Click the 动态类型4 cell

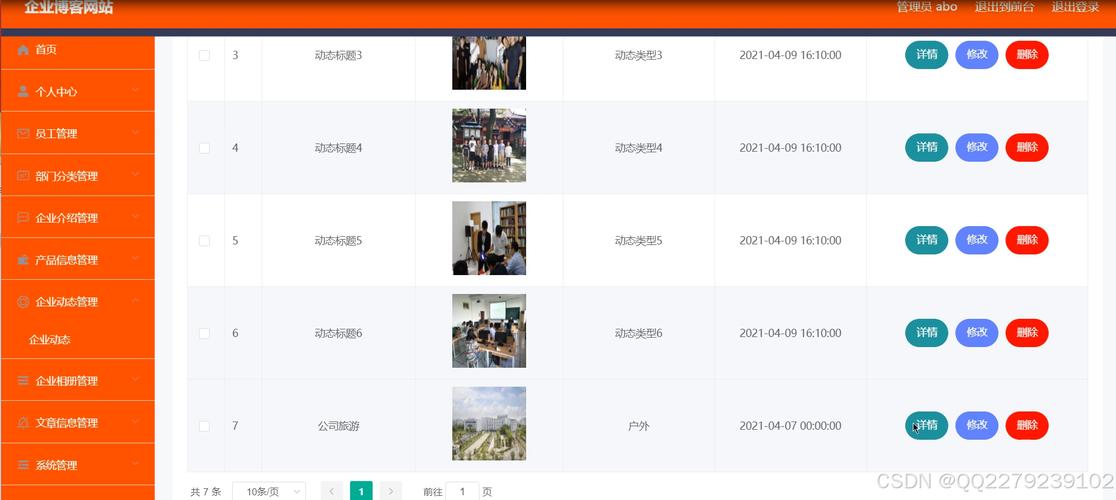tap(638, 148)
